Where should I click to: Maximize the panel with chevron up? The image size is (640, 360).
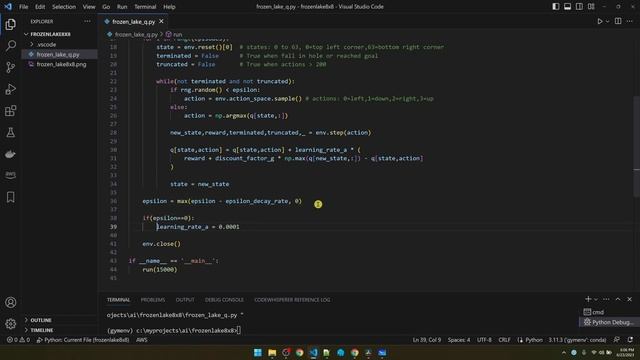[618, 299]
